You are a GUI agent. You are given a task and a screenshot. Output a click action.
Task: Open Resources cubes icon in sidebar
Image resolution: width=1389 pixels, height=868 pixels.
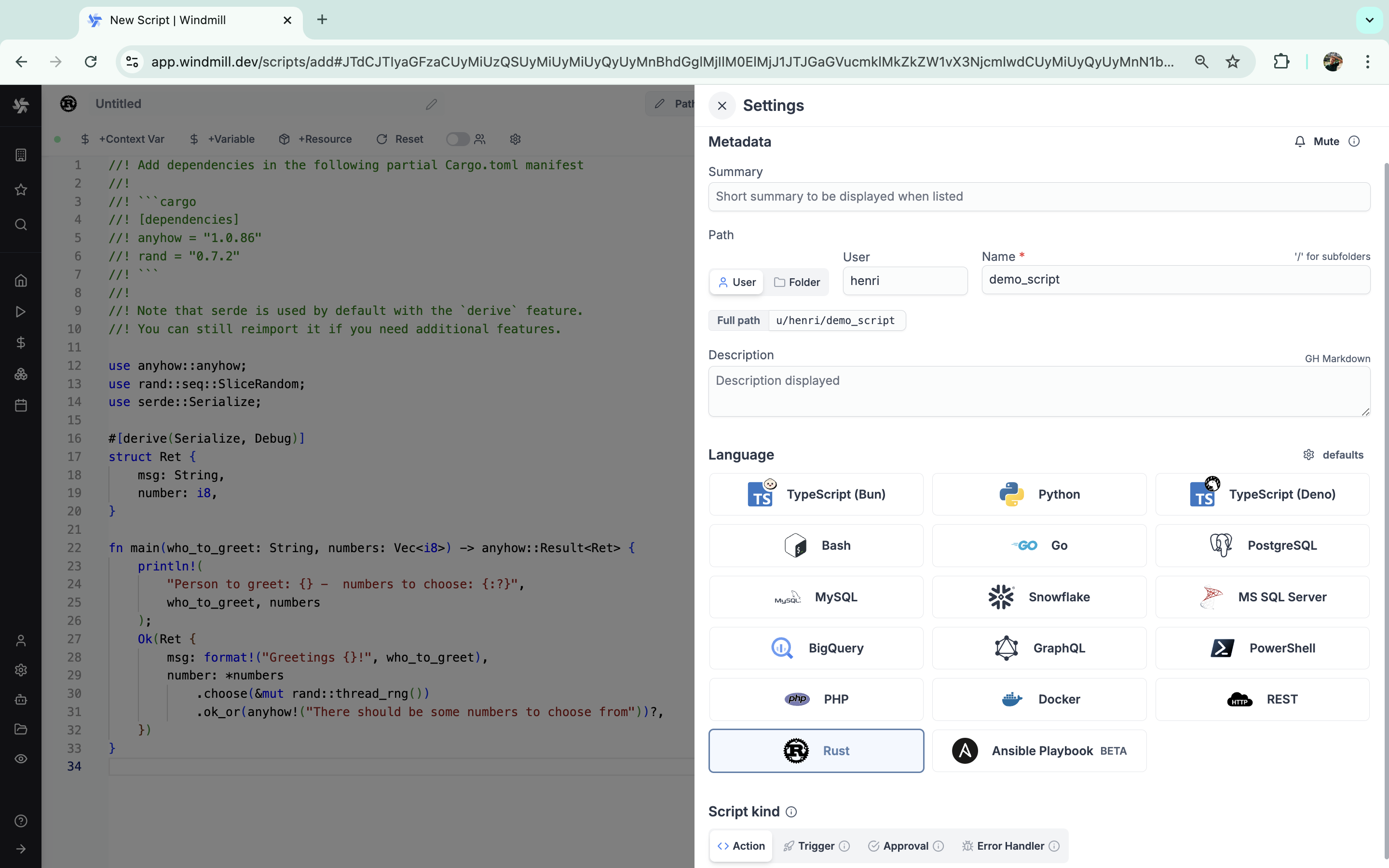pyautogui.click(x=21, y=374)
